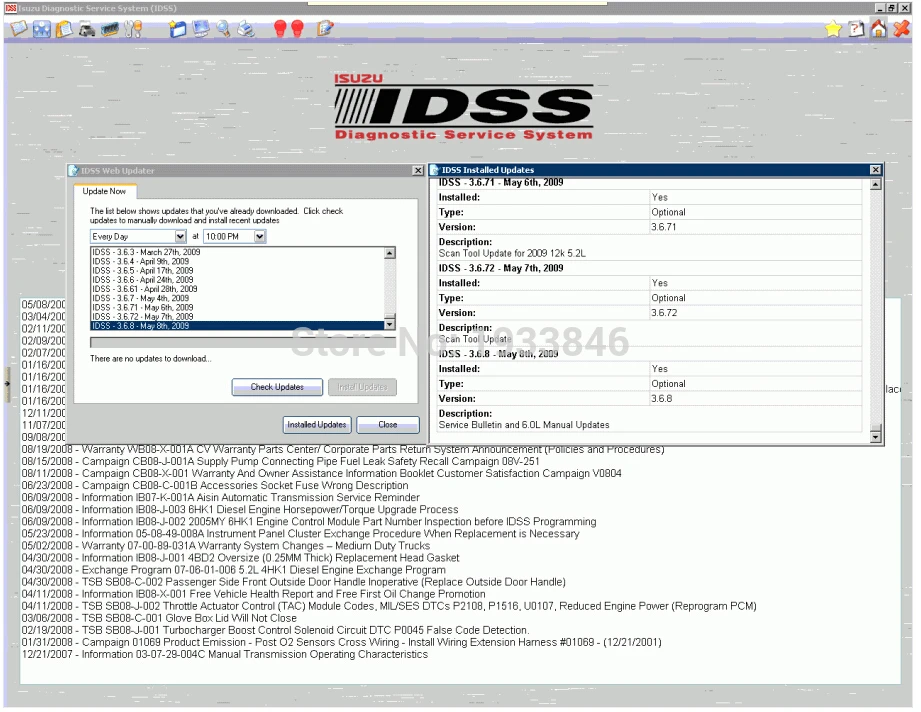Go to the home house icon

tap(879, 29)
